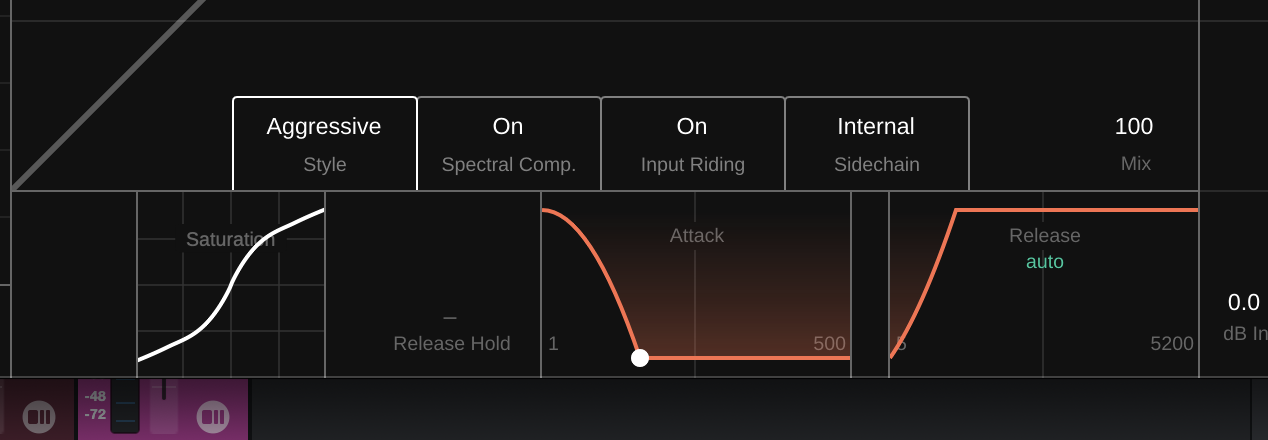Open the Aggressive Style selector
This screenshot has width=1268, height=440.
pos(324,143)
